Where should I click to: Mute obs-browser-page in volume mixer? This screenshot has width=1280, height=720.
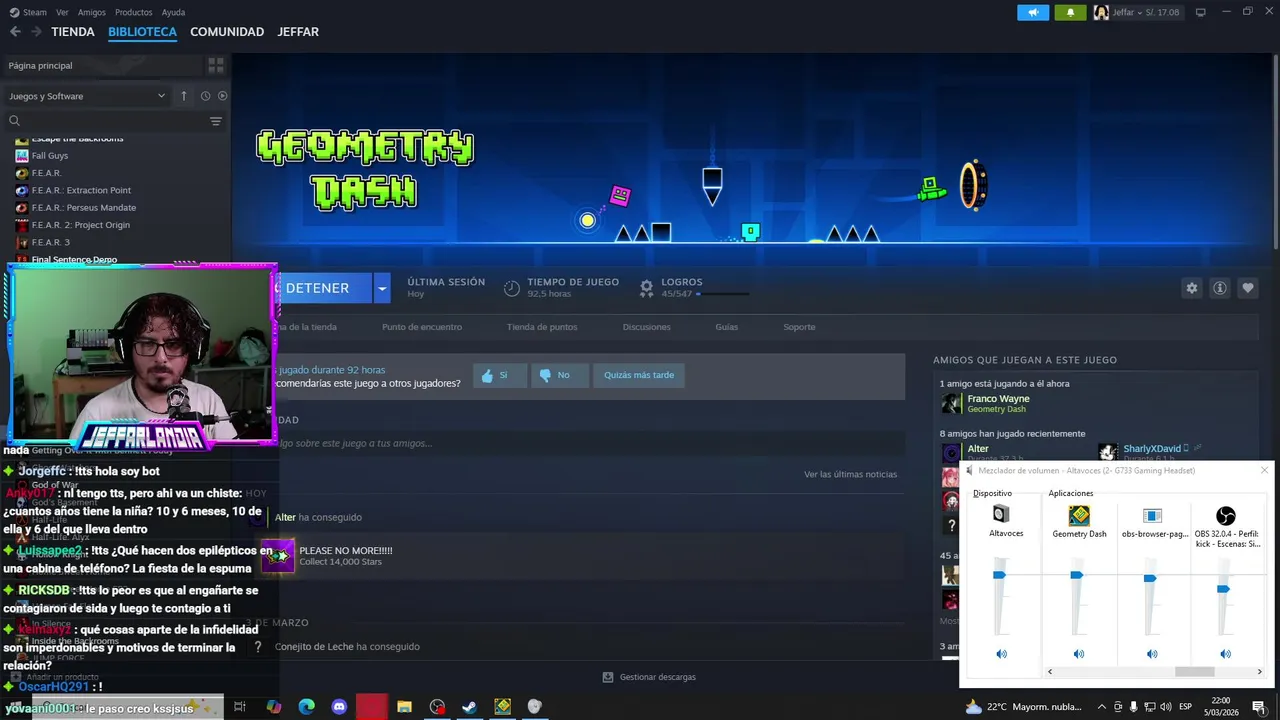(x=1152, y=654)
